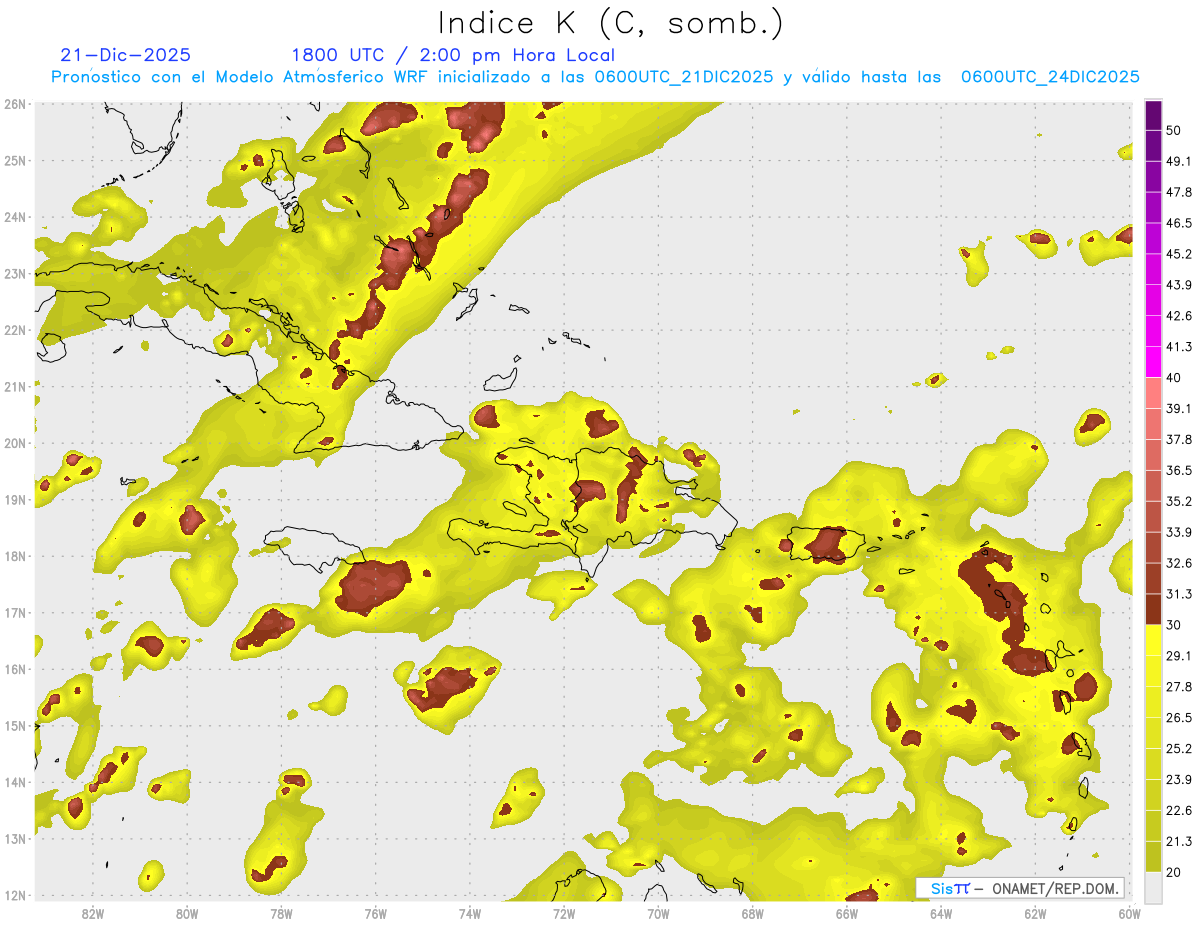Click the "68W" longitude label
The height and width of the screenshot is (927, 1200).
pyautogui.click(x=753, y=913)
